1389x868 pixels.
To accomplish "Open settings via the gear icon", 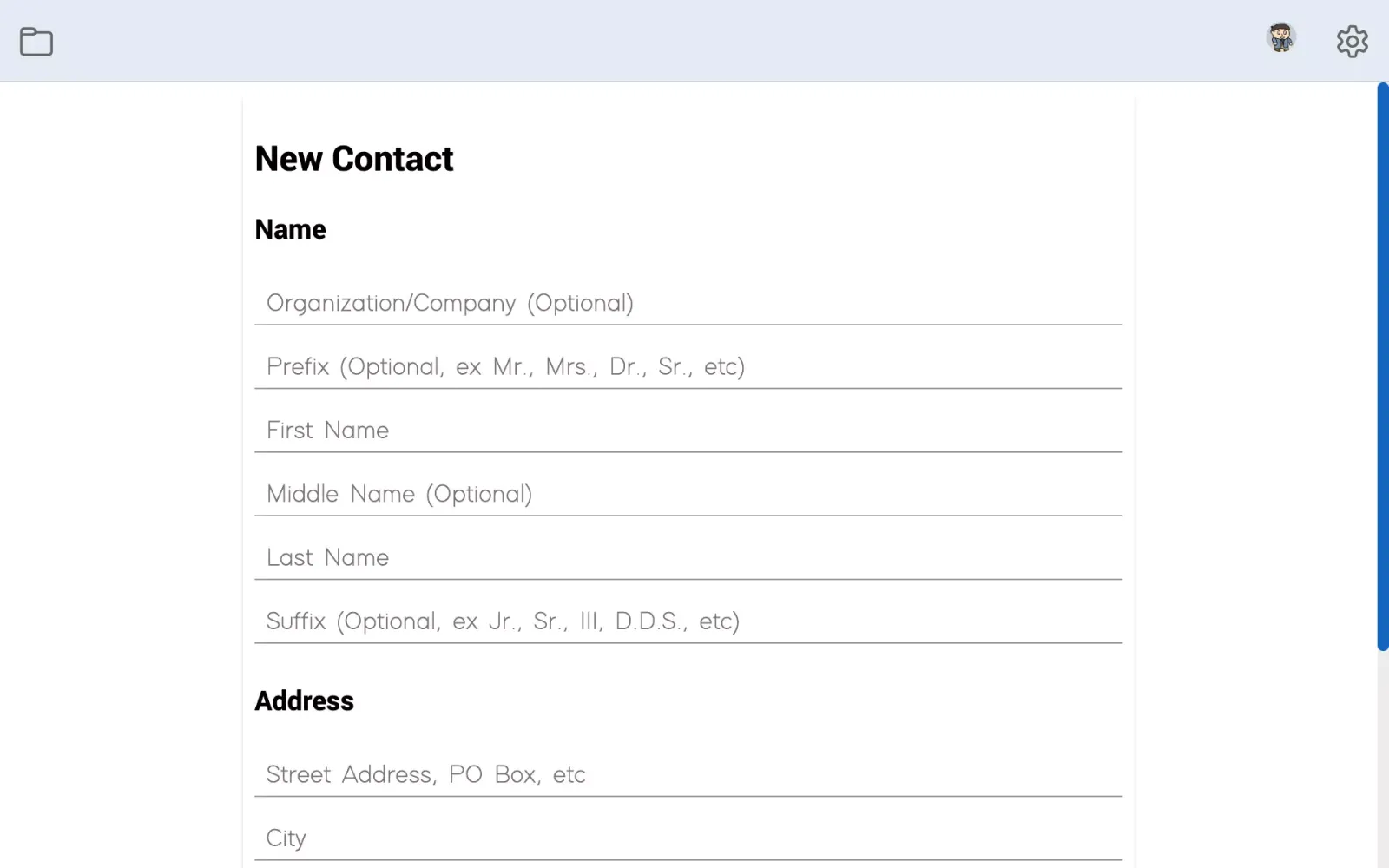I will tap(1352, 41).
